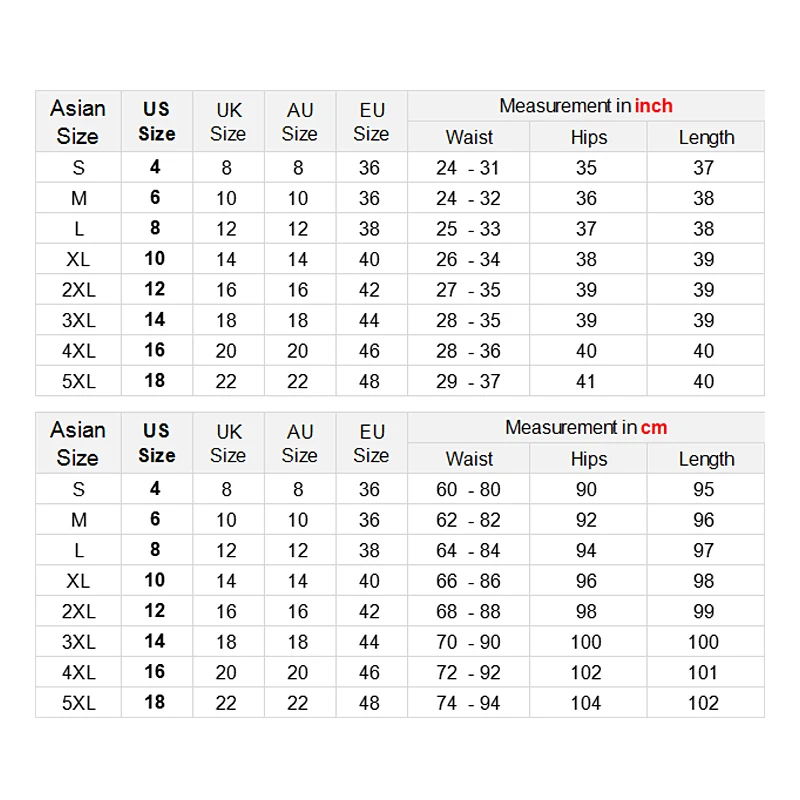
Task: Click Hips column header in inch table
Action: tap(588, 137)
